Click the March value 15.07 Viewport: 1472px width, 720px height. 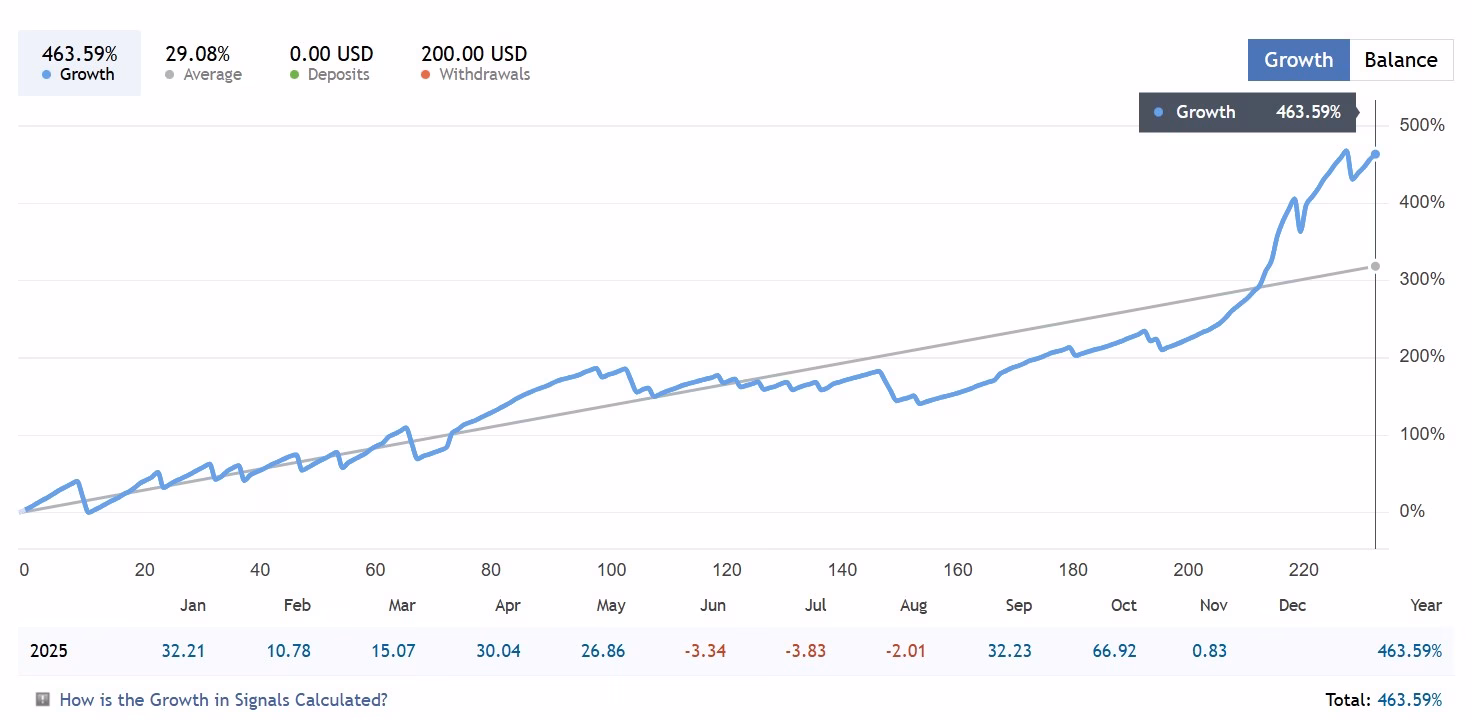pos(393,651)
